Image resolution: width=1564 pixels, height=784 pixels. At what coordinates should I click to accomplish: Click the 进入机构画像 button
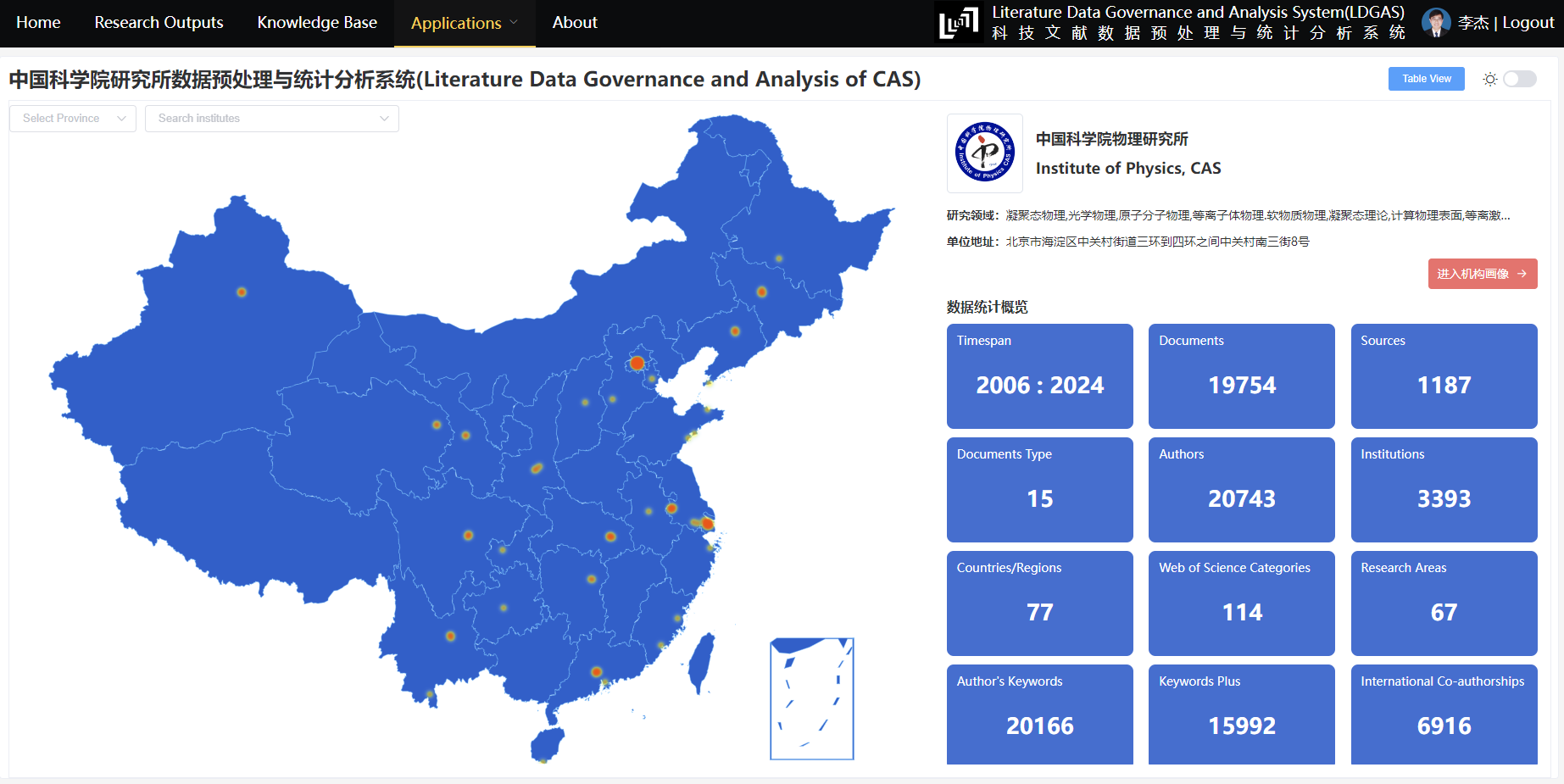point(1482,274)
